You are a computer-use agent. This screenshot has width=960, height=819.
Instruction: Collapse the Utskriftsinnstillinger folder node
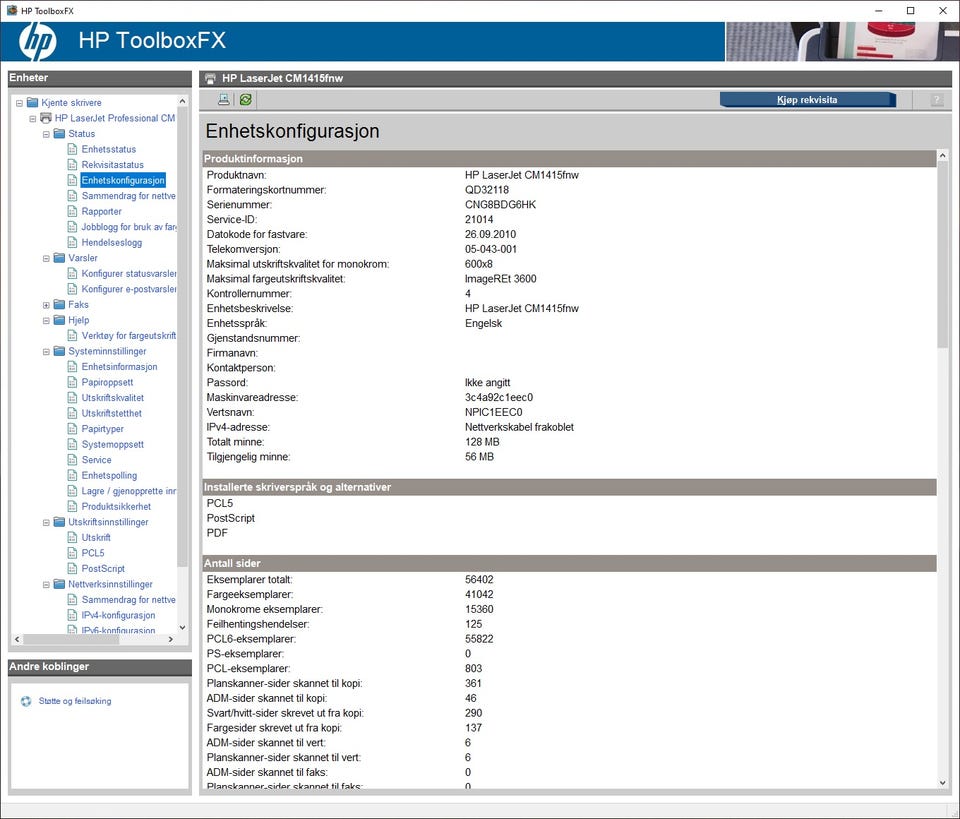pos(46,522)
